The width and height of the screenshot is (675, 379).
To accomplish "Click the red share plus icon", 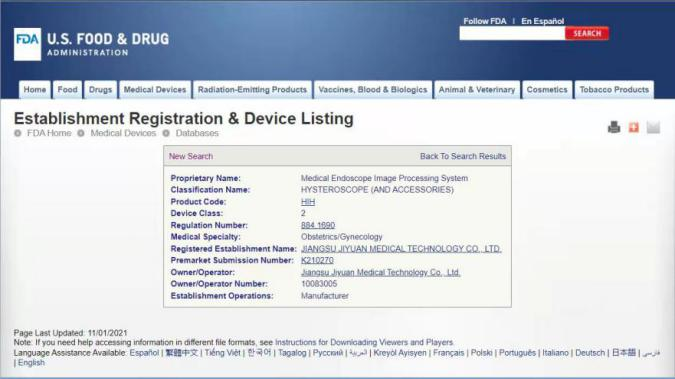I will [x=634, y=127].
